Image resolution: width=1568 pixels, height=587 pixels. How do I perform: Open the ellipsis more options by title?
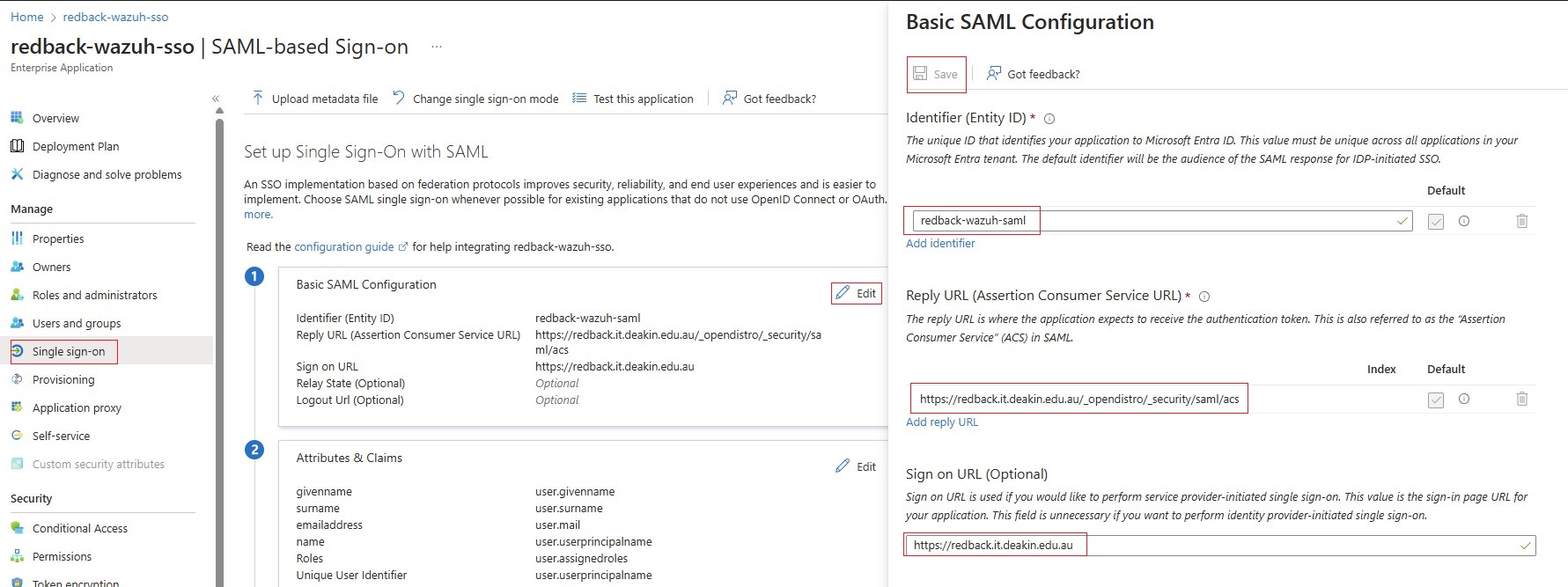(437, 47)
